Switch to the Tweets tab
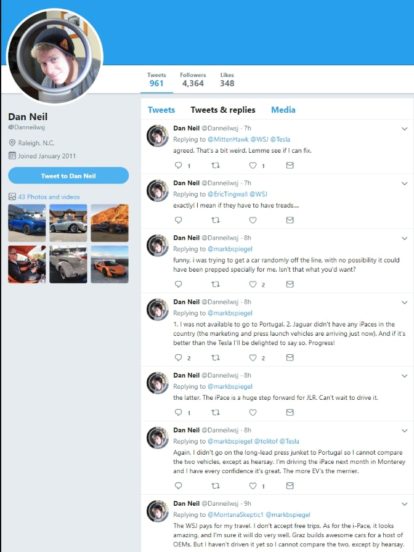Screen dimensions: 414x552 (161, 110)
